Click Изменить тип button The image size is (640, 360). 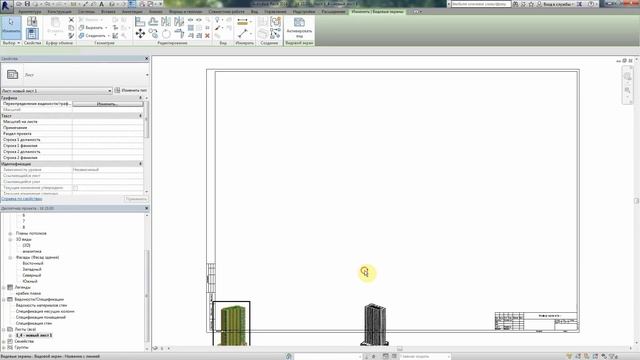131,91
